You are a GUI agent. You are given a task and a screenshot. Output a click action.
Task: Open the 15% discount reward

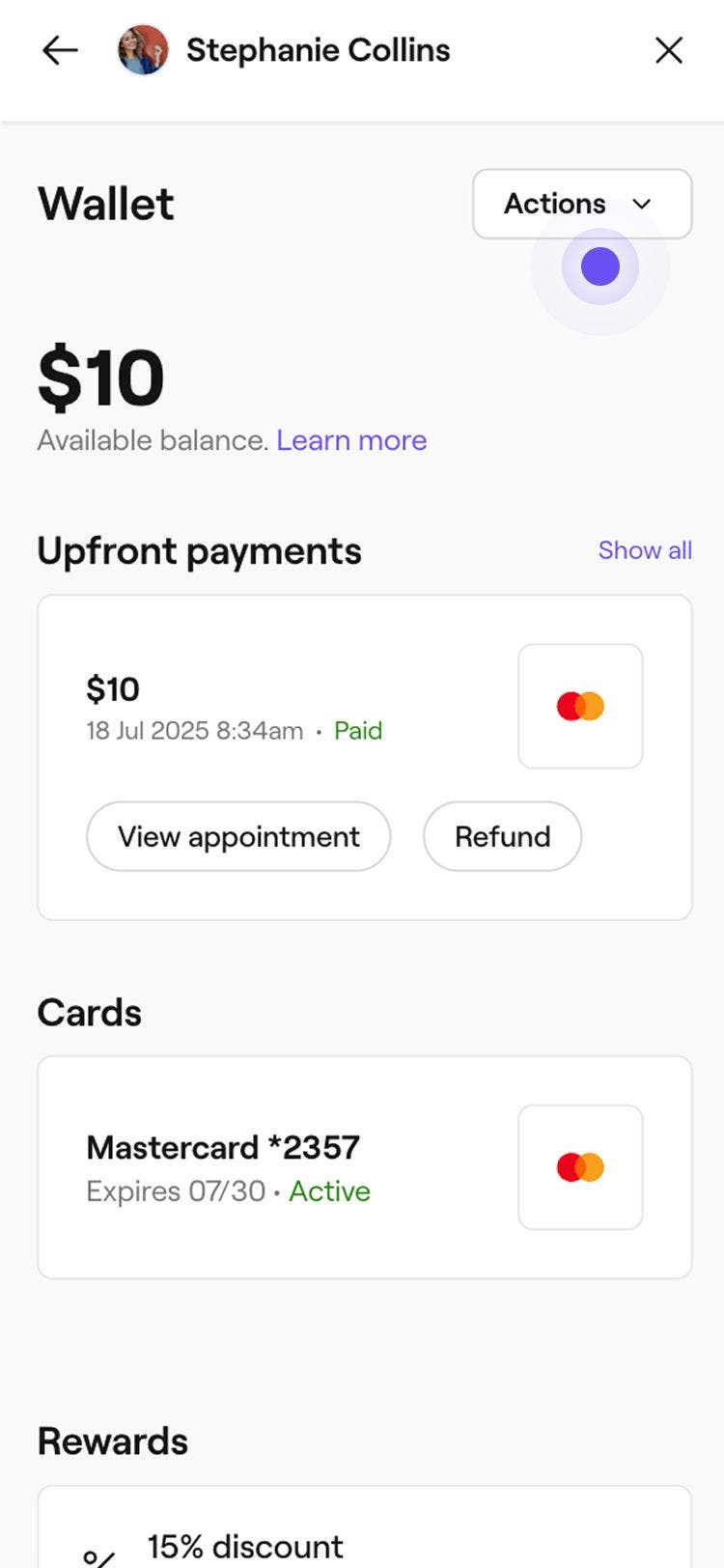[245, 1547]
